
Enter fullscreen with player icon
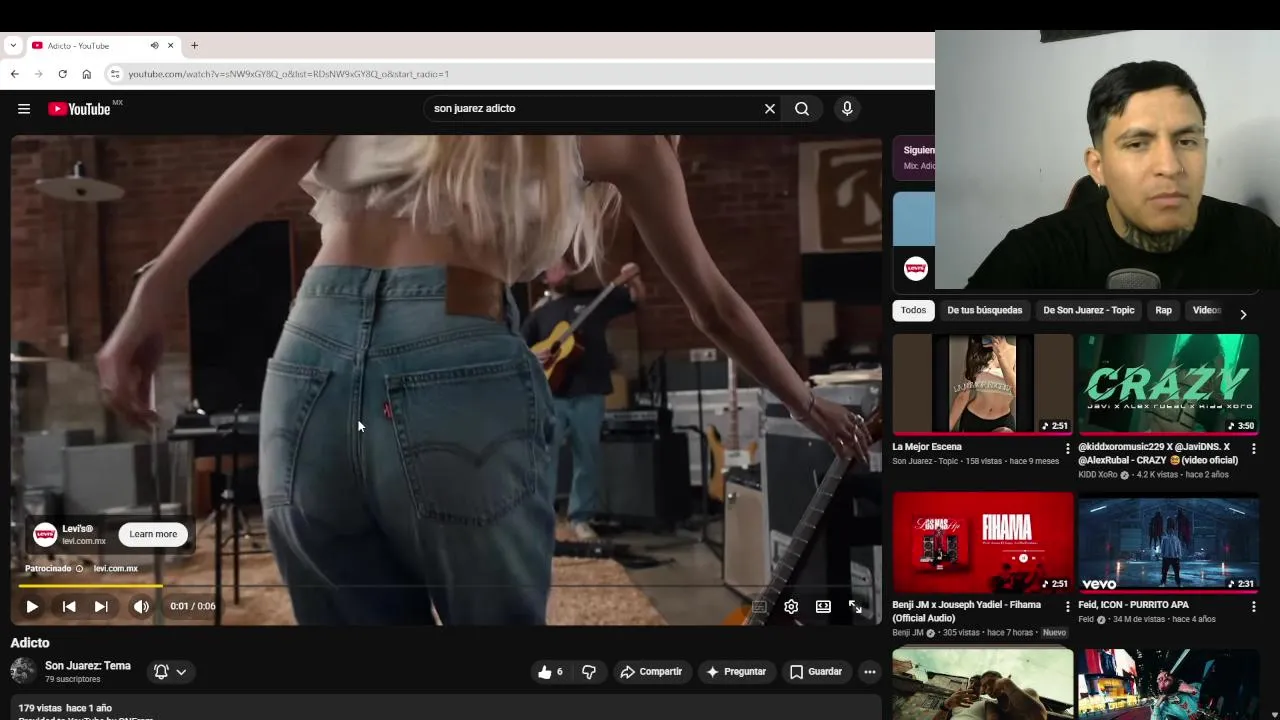click(x=855, y=606)
